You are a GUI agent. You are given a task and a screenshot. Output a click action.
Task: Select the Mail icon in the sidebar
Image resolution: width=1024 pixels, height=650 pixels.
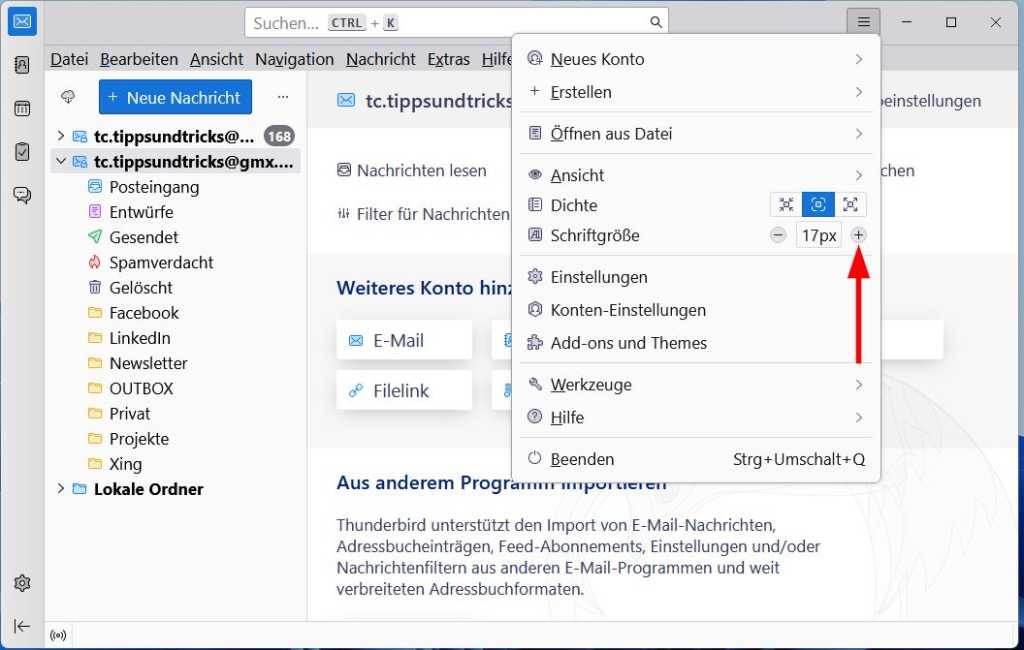coord(22,21)
